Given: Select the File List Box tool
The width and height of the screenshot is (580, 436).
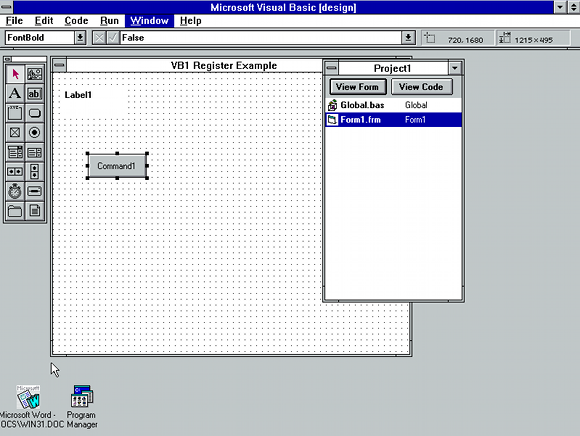Looking at the screenshot, I should [x=35, y=211].
